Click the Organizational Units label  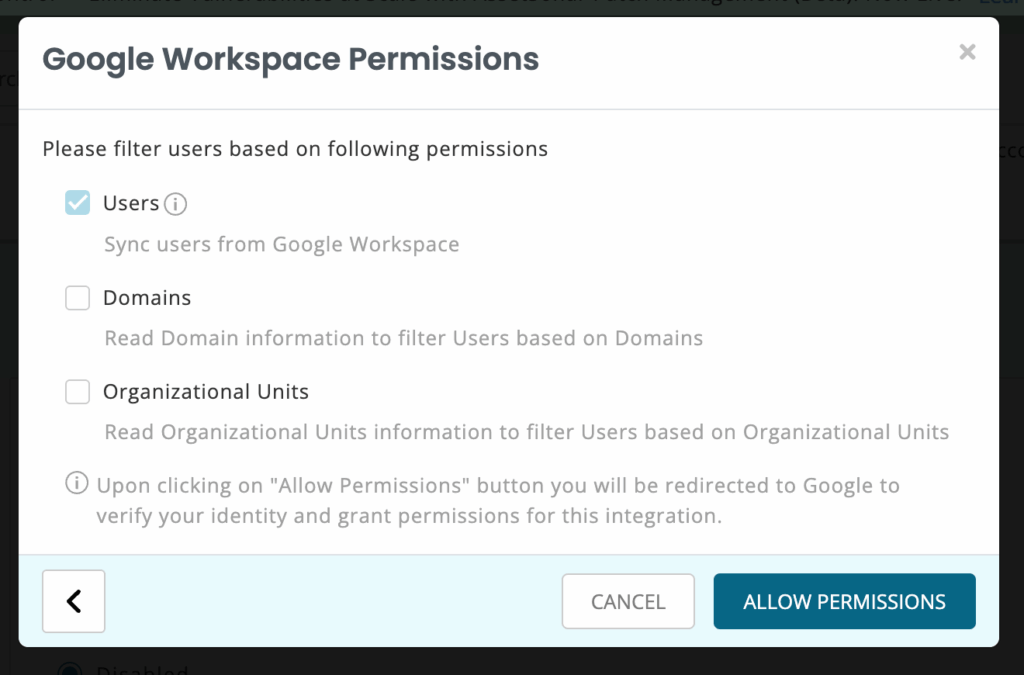[x=206, y=392]
